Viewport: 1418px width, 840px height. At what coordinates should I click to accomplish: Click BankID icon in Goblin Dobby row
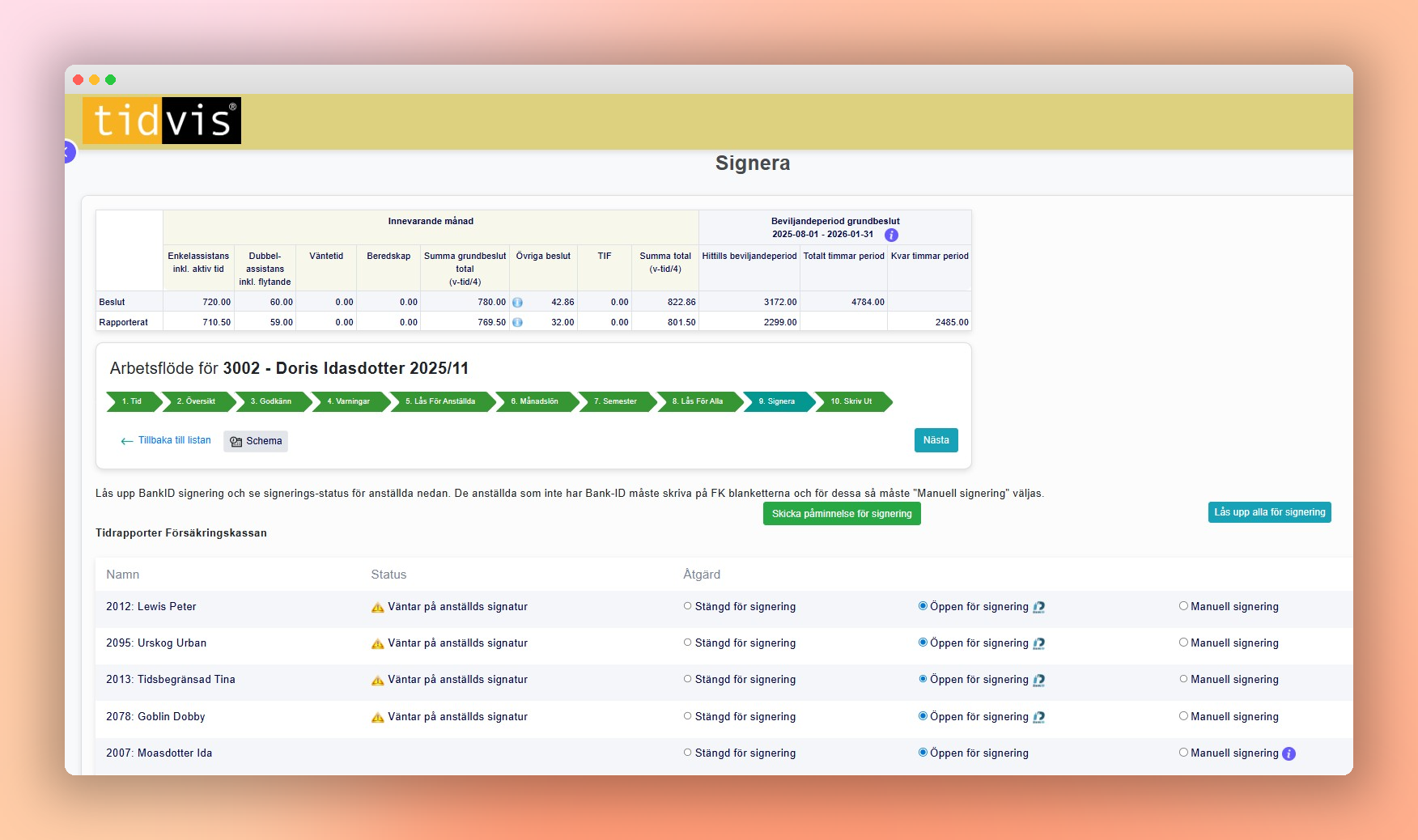tap(1038, 717)
